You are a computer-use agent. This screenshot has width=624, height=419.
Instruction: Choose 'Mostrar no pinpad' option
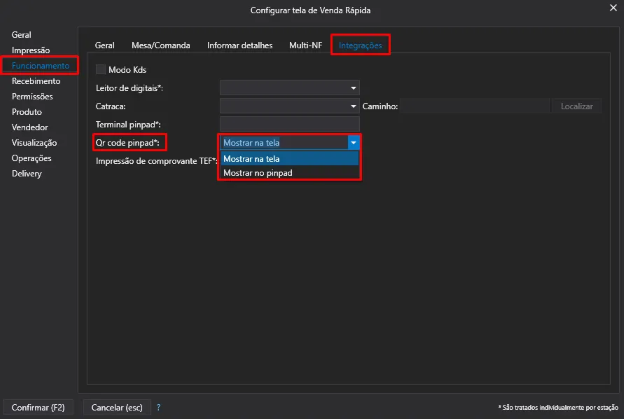coord(288,173)
